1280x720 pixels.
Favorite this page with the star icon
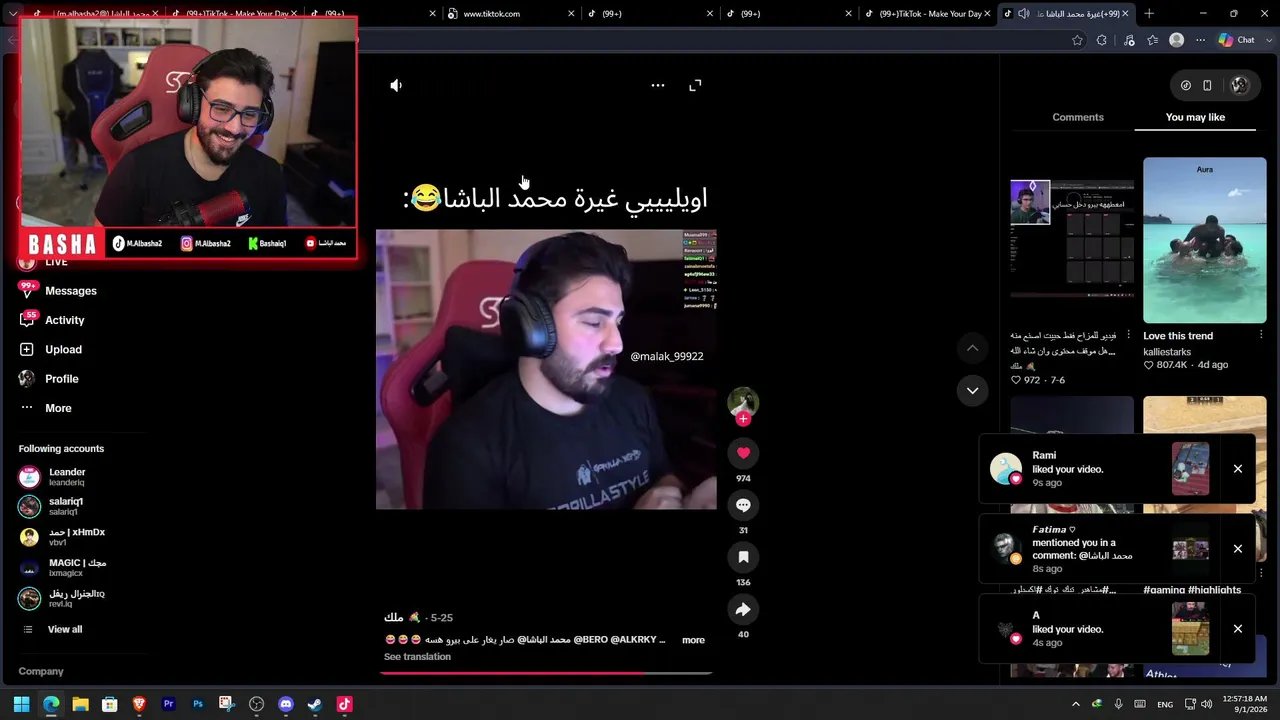pyautogui.click(x=1077, y=40)
